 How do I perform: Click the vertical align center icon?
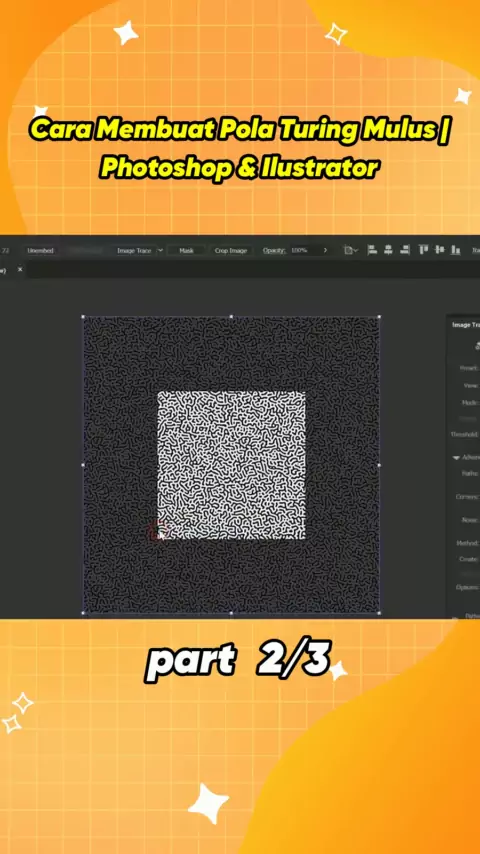pos(439,250)
